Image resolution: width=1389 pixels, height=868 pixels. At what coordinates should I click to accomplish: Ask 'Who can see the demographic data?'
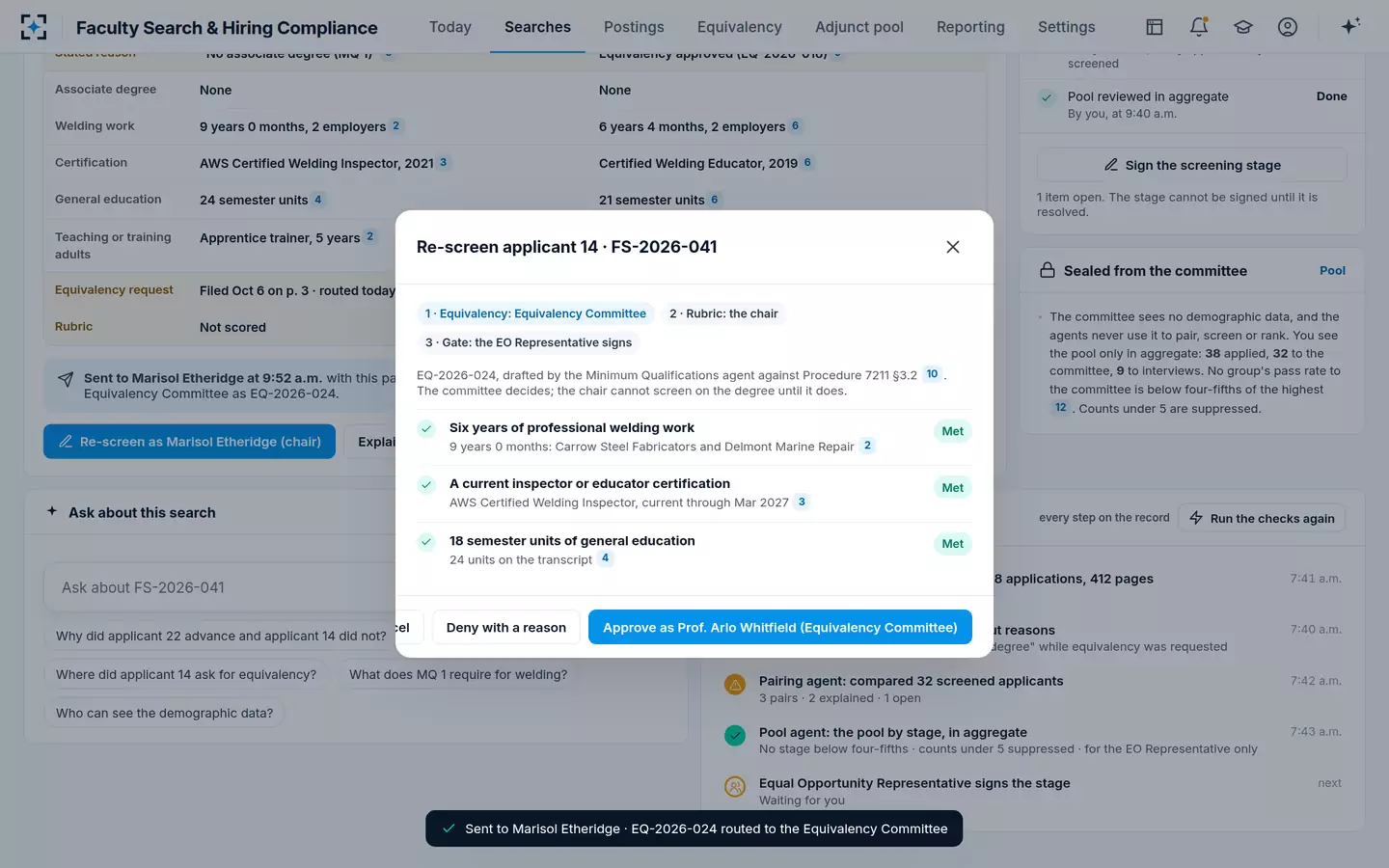pyautogui.click(x=164, y=714)
